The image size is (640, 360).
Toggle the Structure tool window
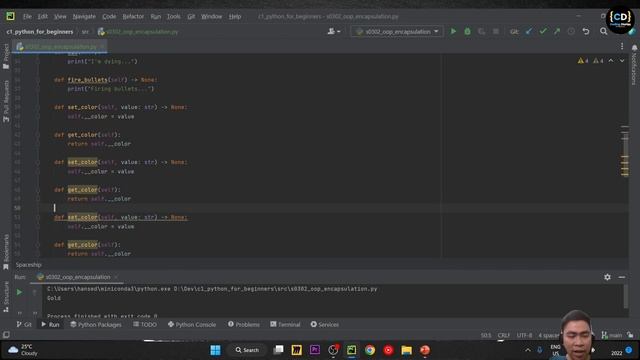click(x=6, y=297)
